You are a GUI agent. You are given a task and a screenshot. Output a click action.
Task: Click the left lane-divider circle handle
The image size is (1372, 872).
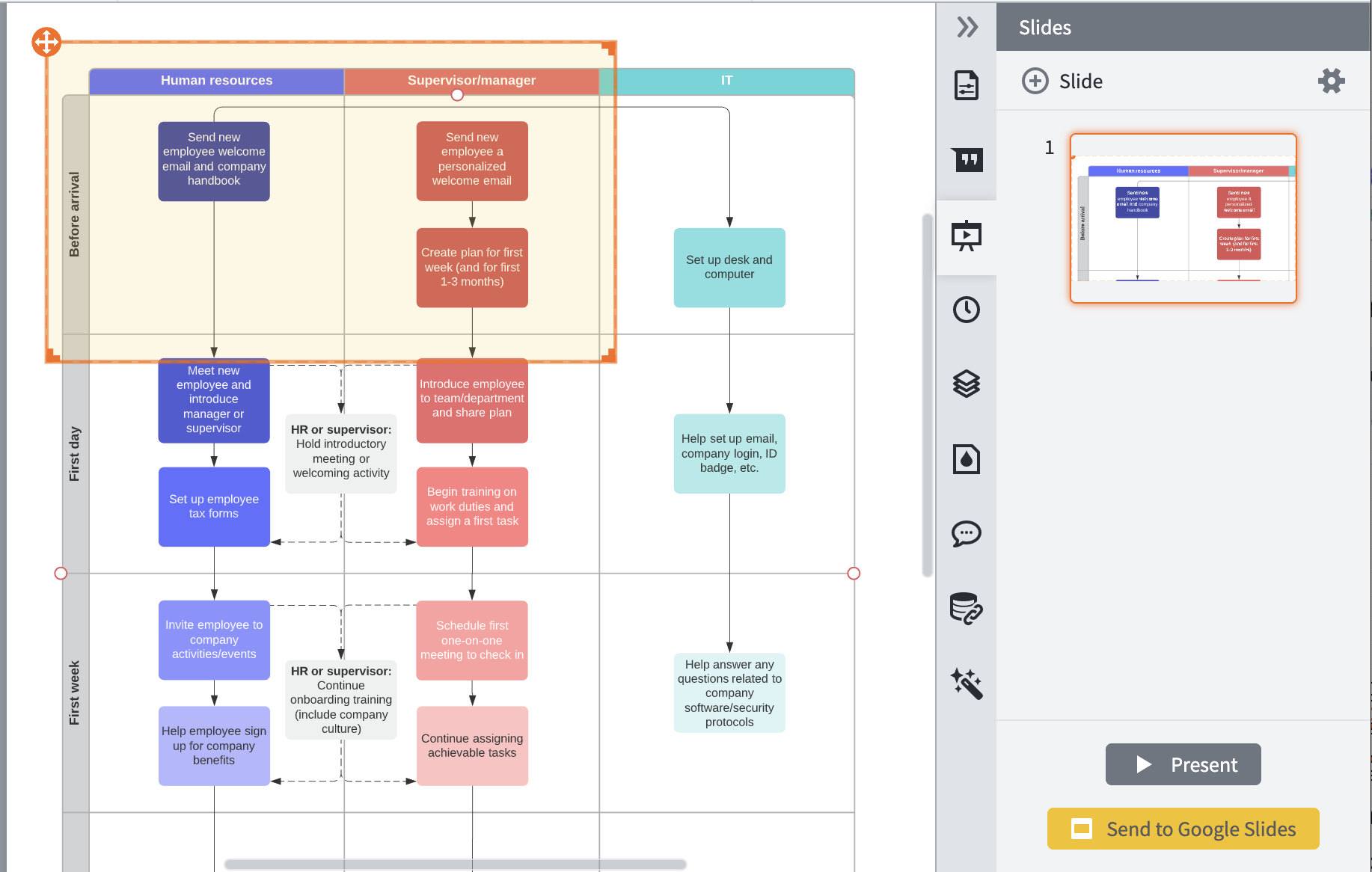(61, 574)
